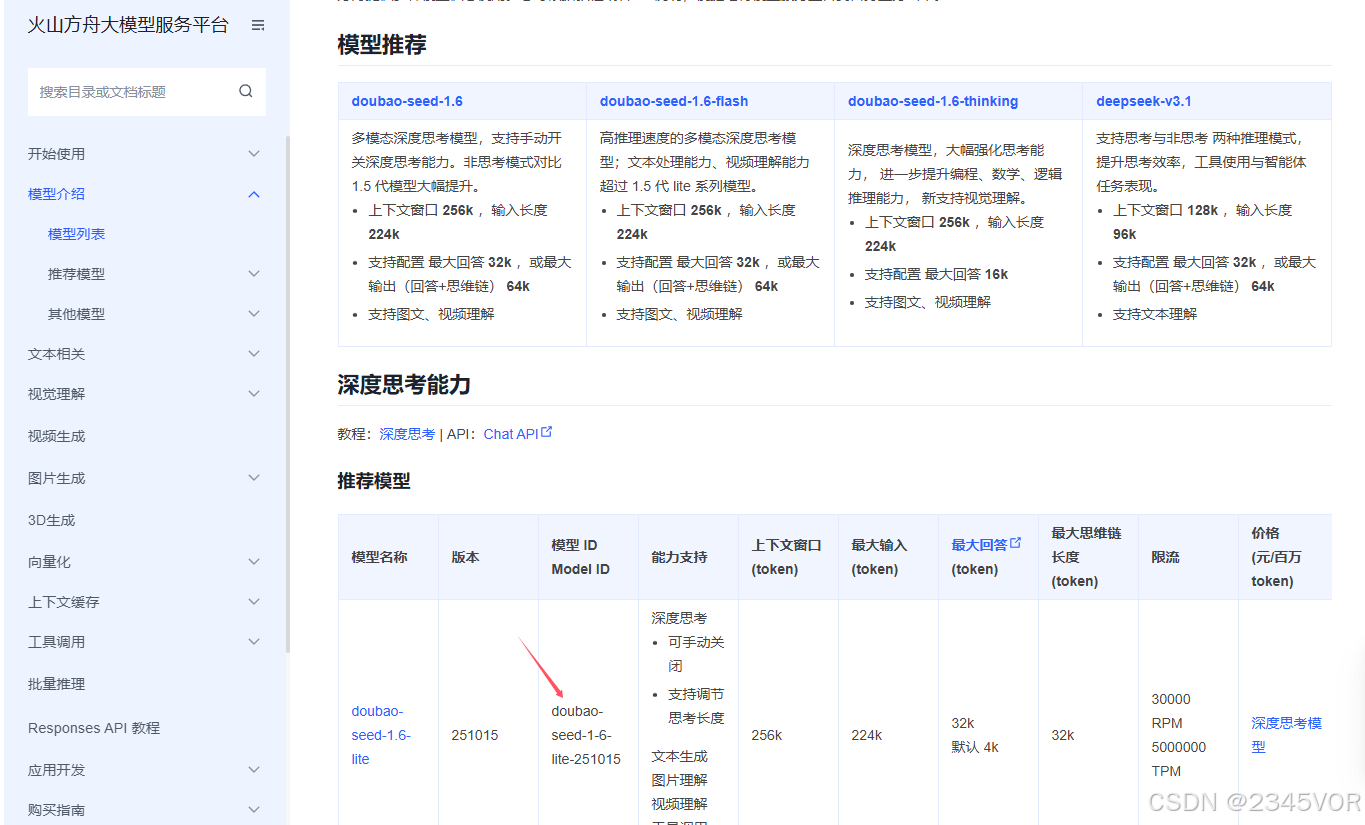
Task: Click the 最大回答 column header link
Action: (x=979, y=545)
